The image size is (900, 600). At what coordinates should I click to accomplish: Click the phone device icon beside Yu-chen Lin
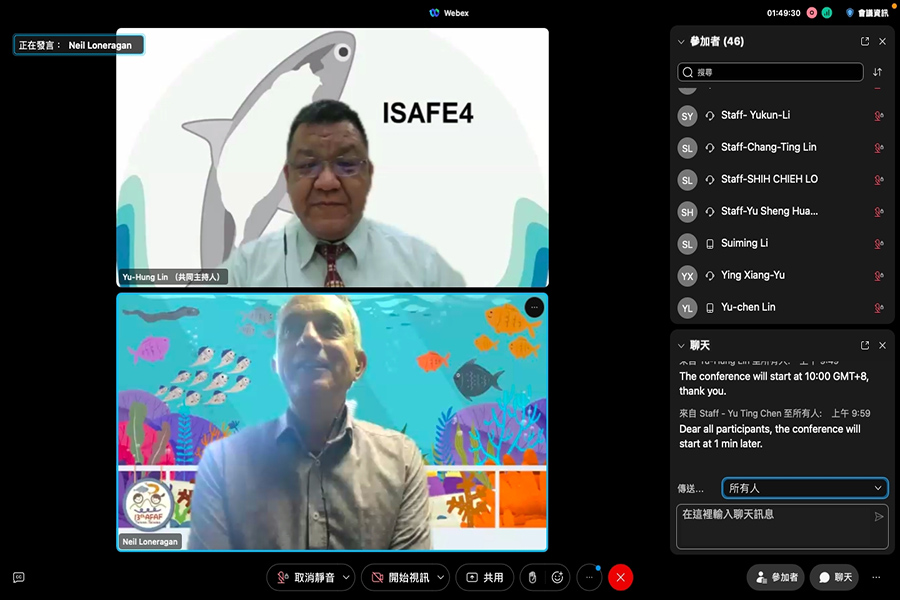(710, 308)
